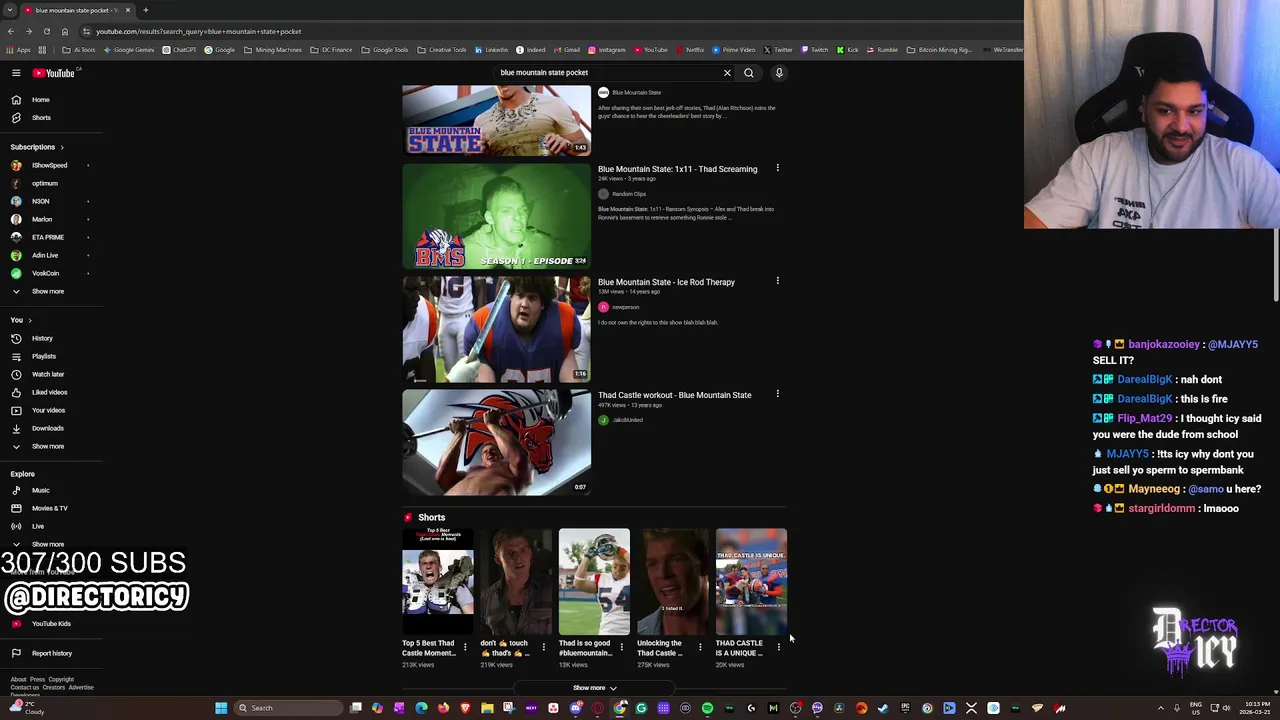The width and height of the screenshot is (1280, 720).
Task: Open the YouTube hamburger guide menu
Action: 16,73
